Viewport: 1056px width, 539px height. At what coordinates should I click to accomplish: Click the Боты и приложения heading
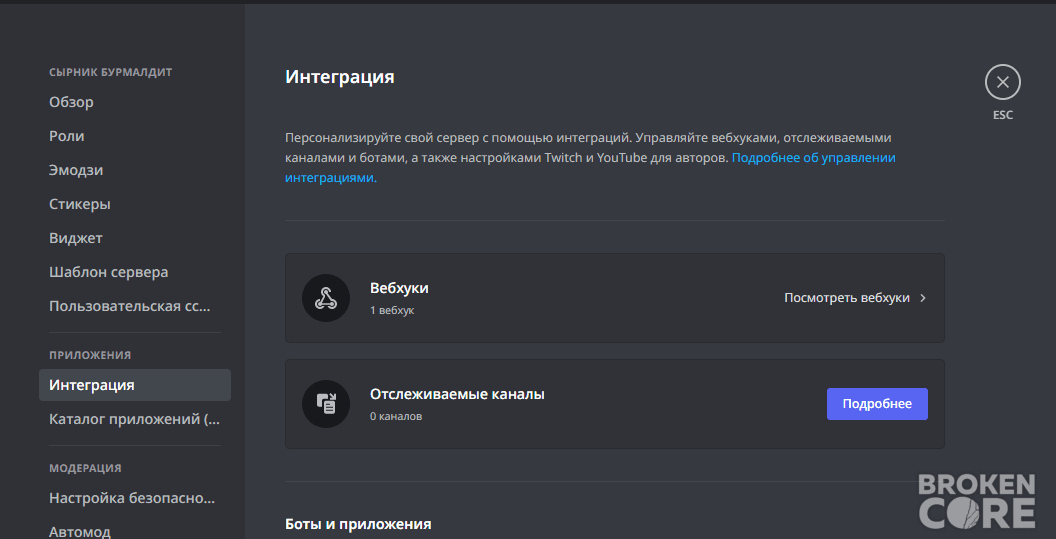[x=358, y=524]
